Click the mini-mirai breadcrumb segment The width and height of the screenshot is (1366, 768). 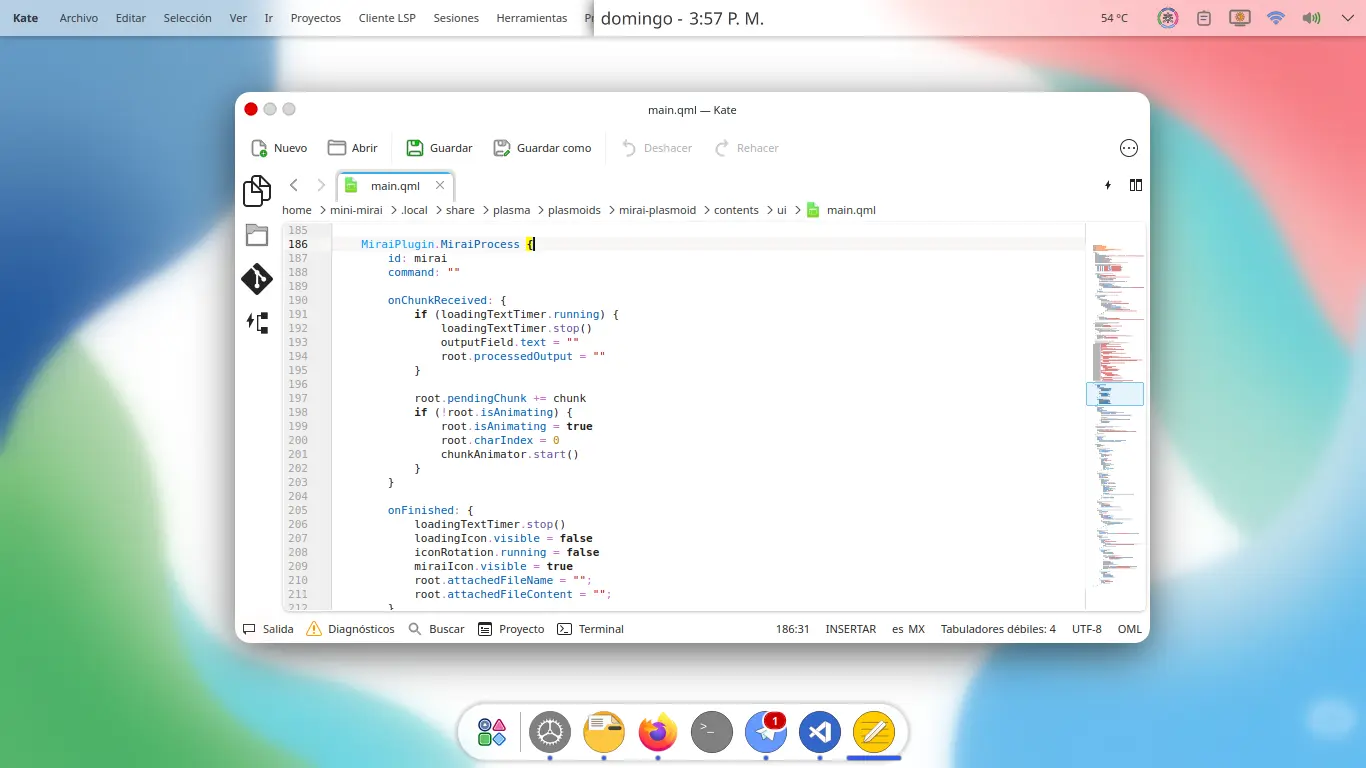point(357,210)
